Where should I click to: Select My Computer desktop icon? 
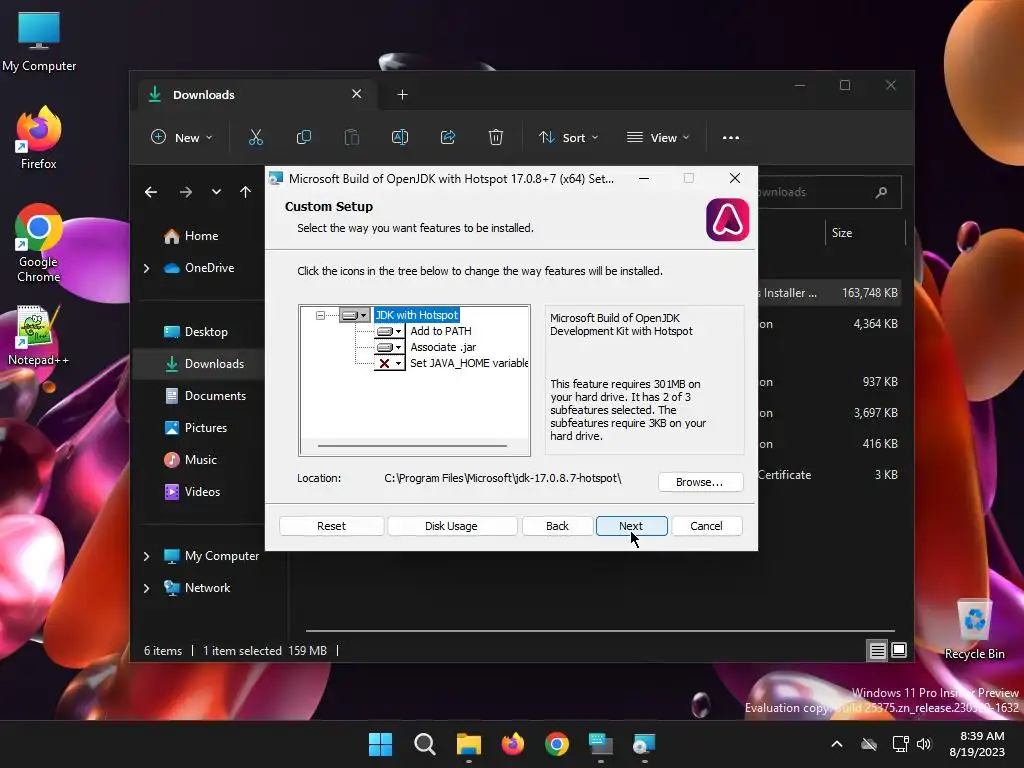click(x=39, y=42)
